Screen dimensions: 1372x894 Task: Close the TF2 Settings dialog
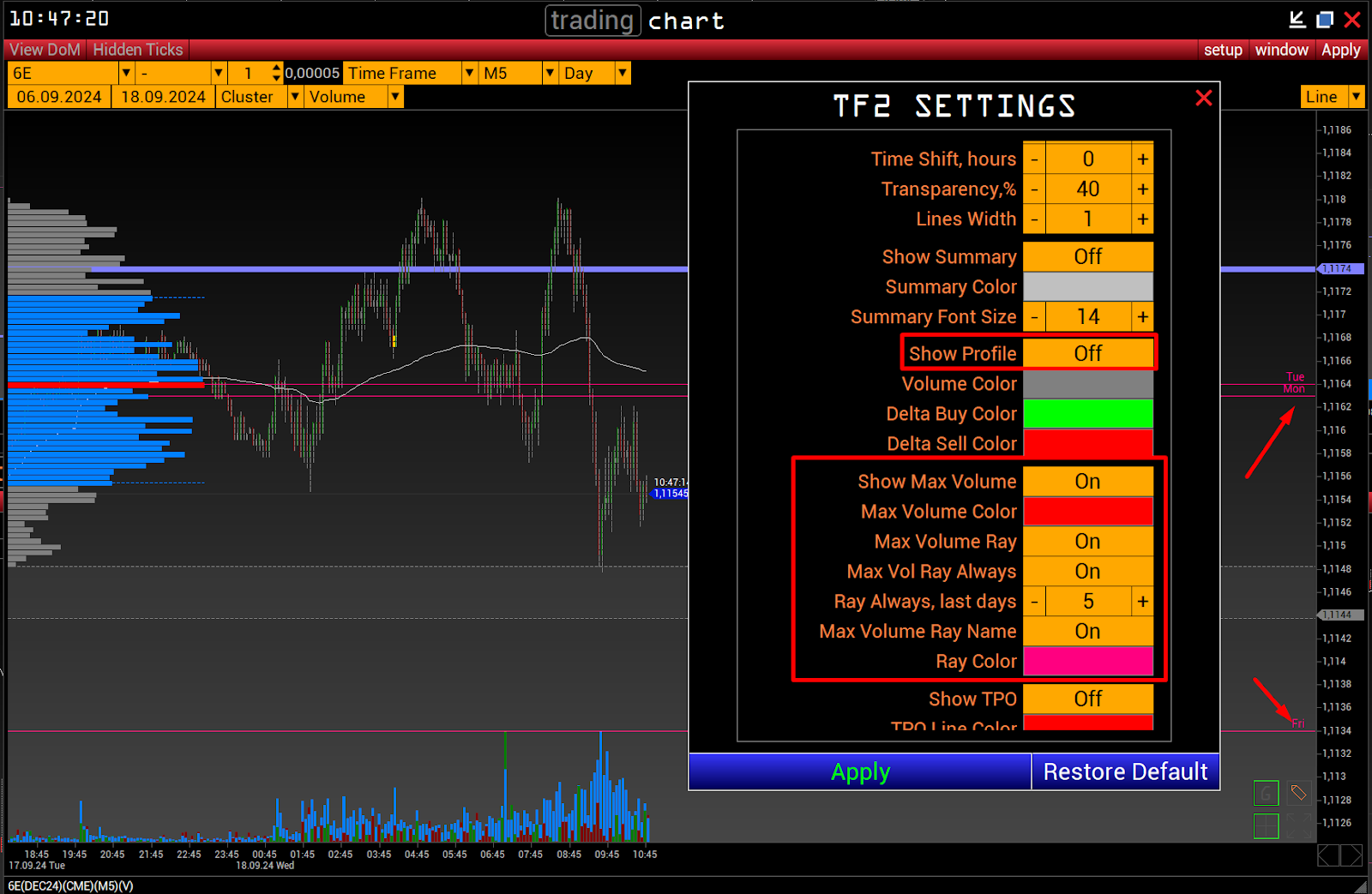click(x=1203, y=99)
